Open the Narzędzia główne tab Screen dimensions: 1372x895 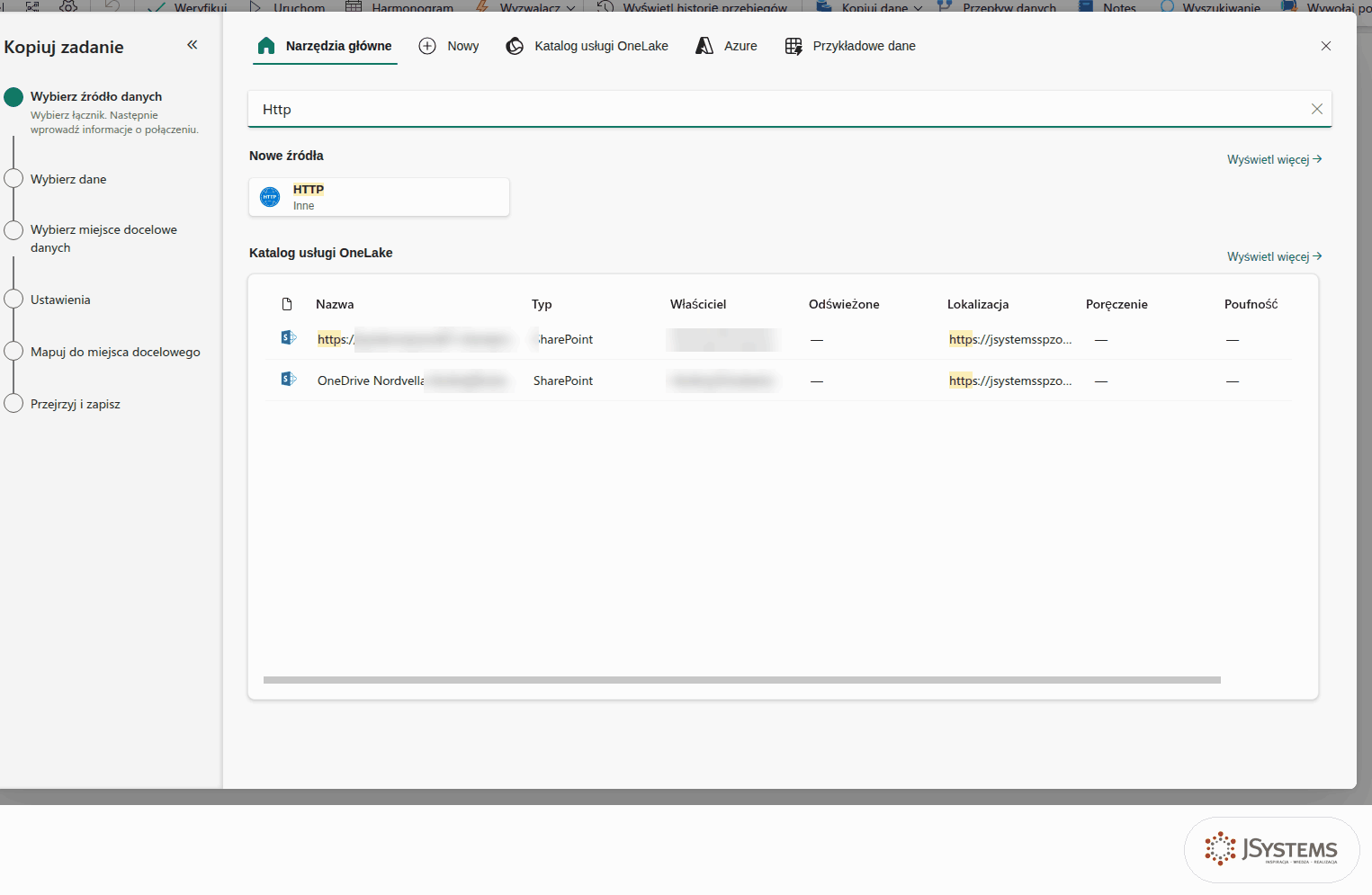(x=325, y=46)
